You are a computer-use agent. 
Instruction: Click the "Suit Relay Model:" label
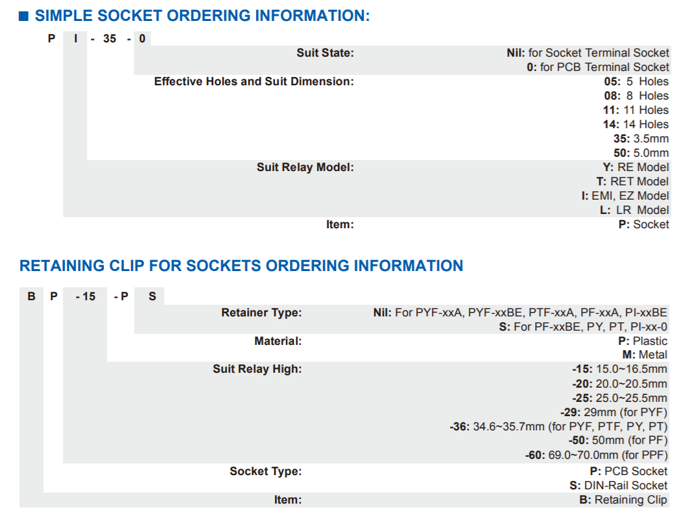tap(305, 167)
